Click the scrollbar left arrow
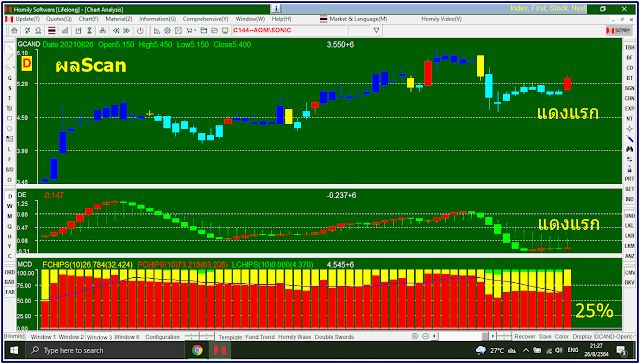The height and width of the screenshot is (364, 640). pyautogui.click(x=435, y=336)
